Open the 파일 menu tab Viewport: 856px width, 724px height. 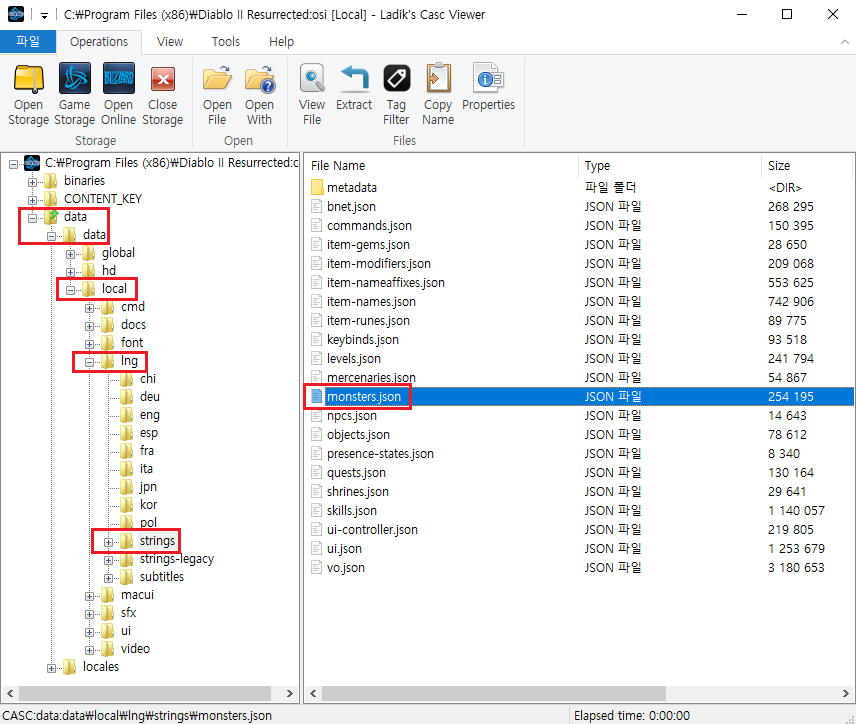[28, 41]
